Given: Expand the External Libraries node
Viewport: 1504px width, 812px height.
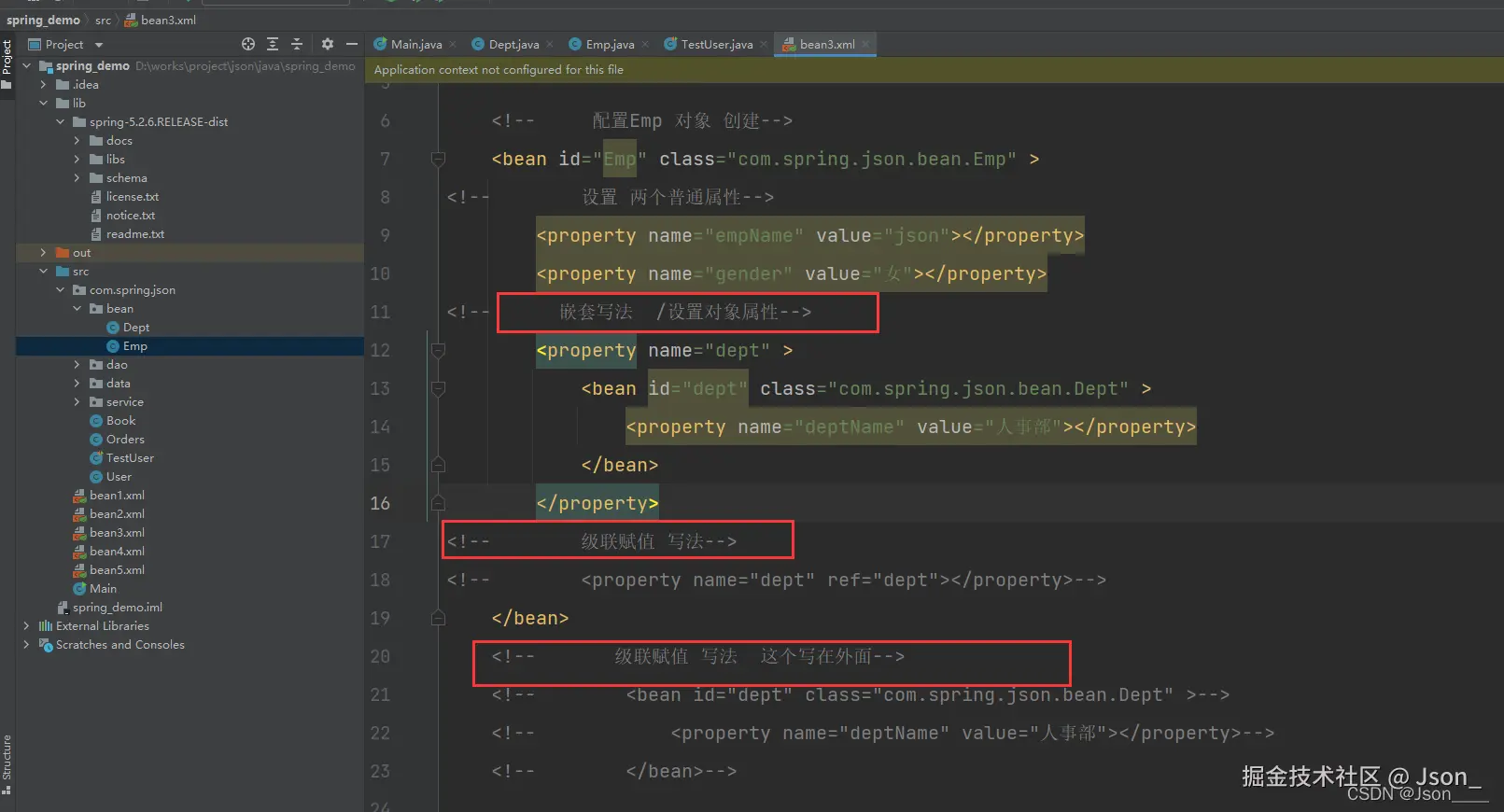Looking at the screenshot, I should point(26,626).
